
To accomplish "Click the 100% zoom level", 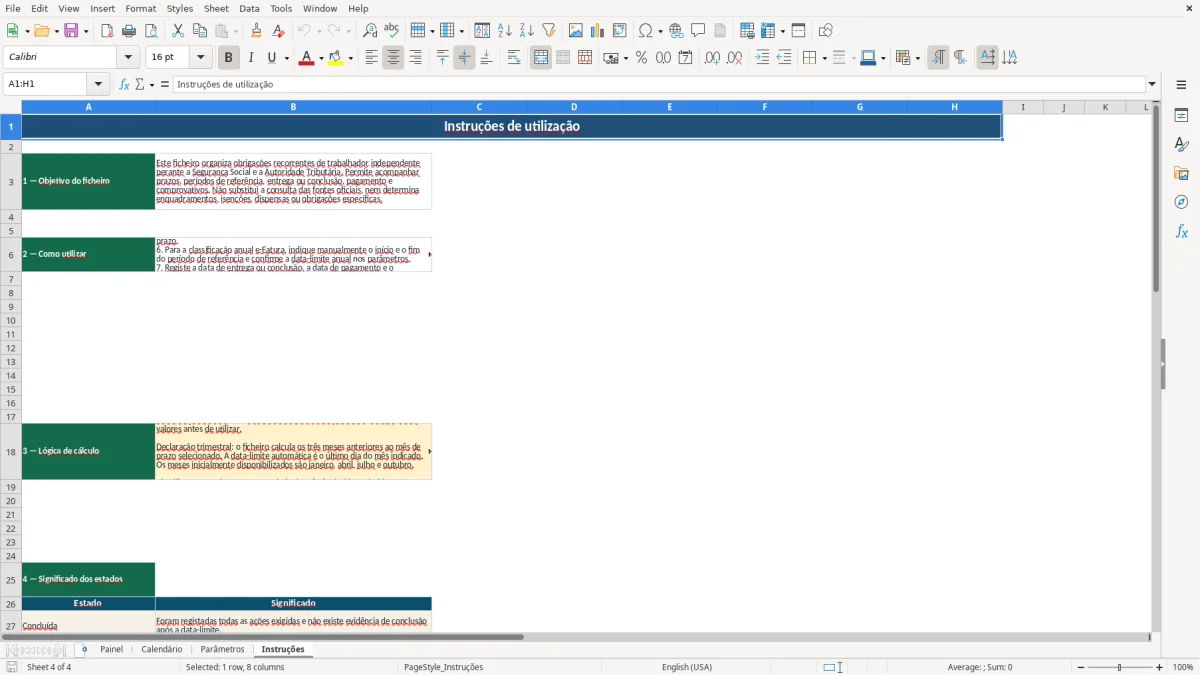I will click(1183, 667).
